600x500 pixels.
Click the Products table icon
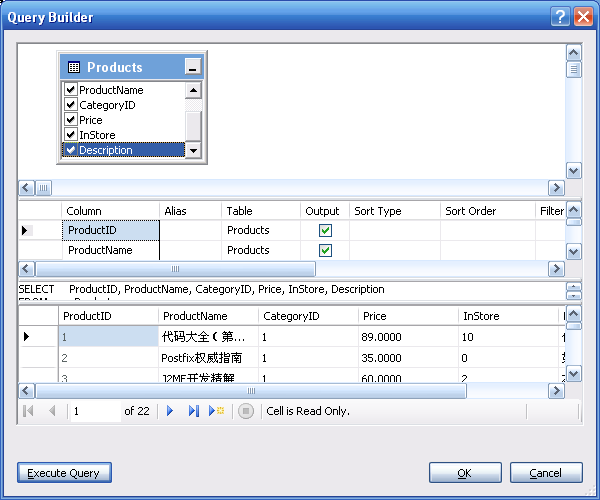[x=73, y=67]
